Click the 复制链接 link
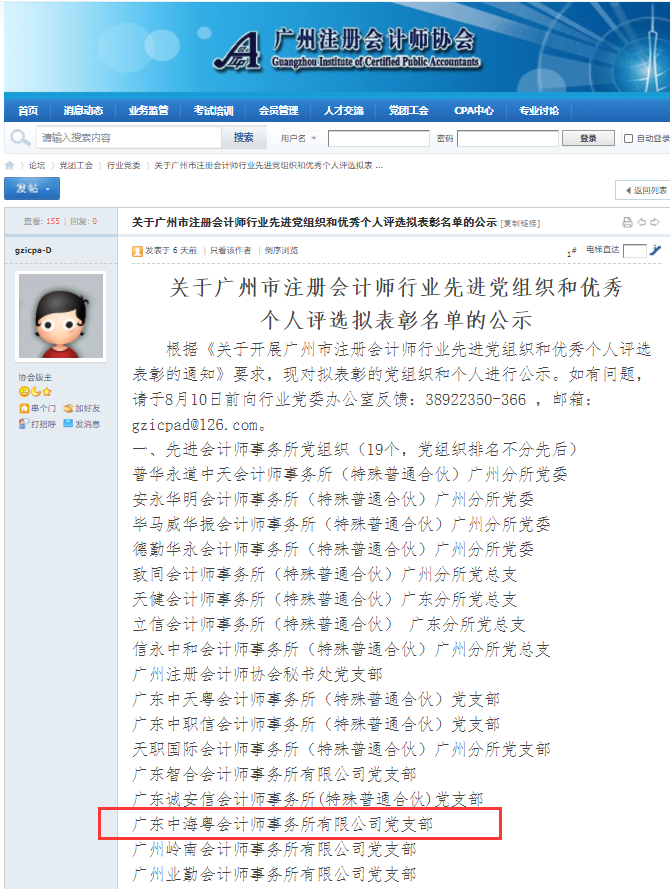The width and height of the screenshot is (670, 889). [x=520, y=224]
